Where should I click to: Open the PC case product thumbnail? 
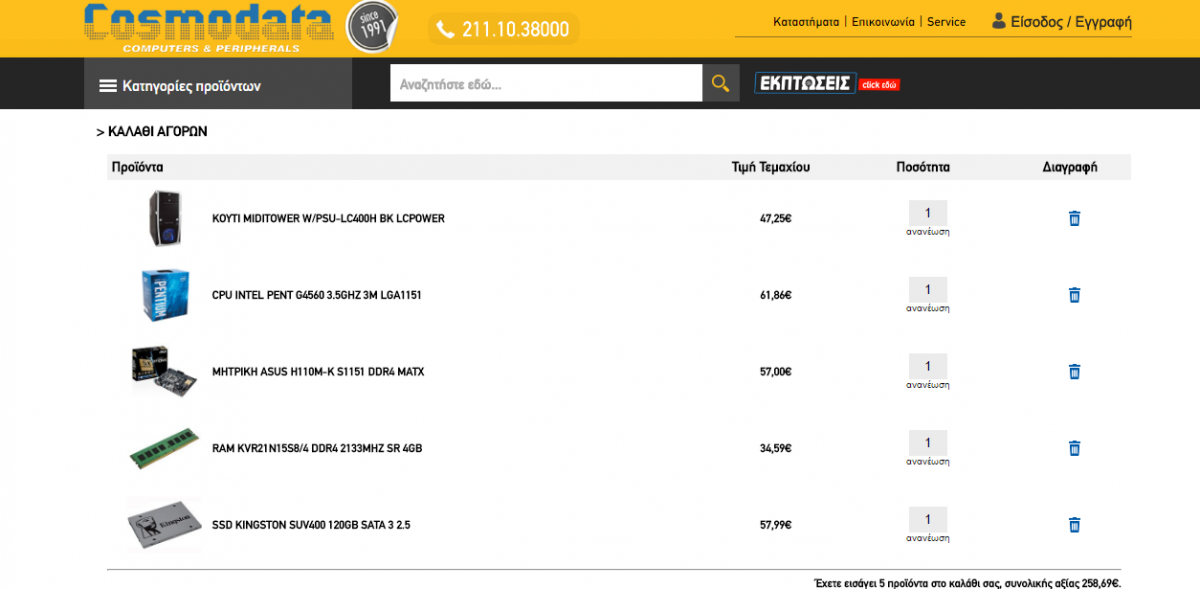[x=165, y=218]
